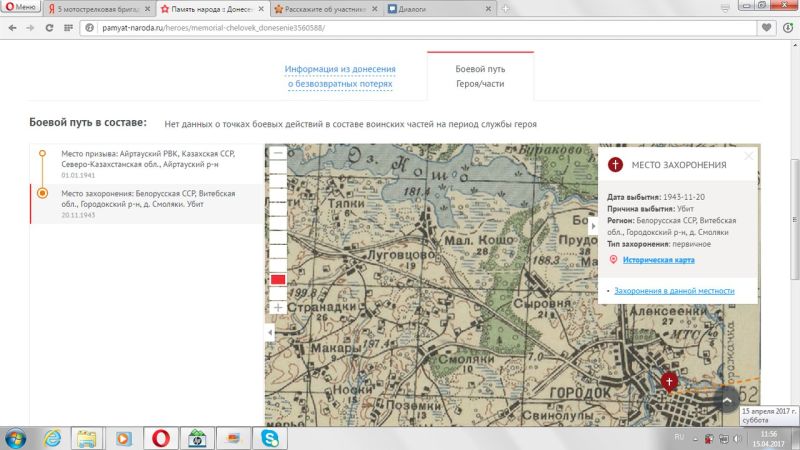Click the Дата выбытия value 1943-11-20
This screenshot has height=450, width=800.
point(684,197)
